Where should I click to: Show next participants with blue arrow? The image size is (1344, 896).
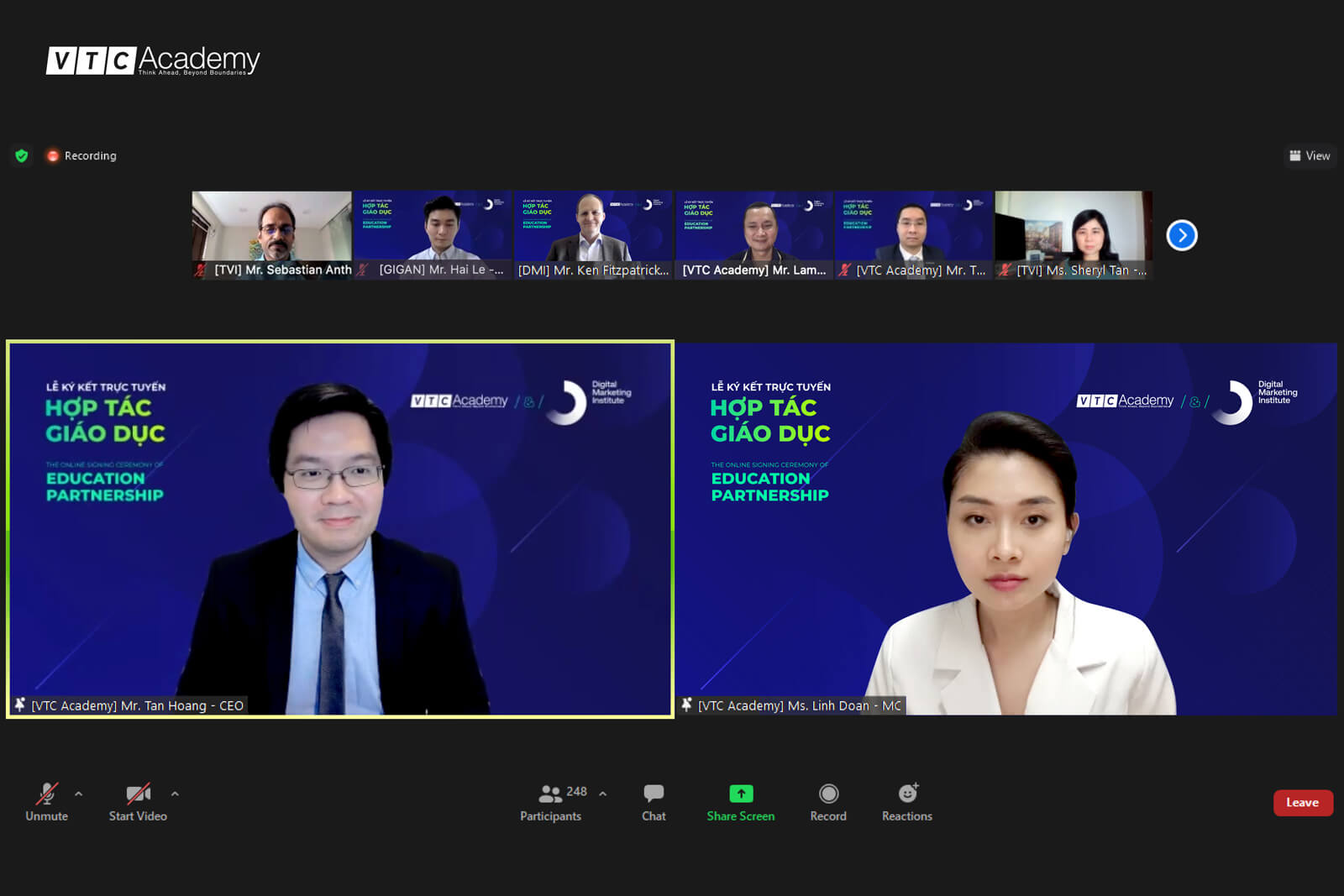(1181, 235)
